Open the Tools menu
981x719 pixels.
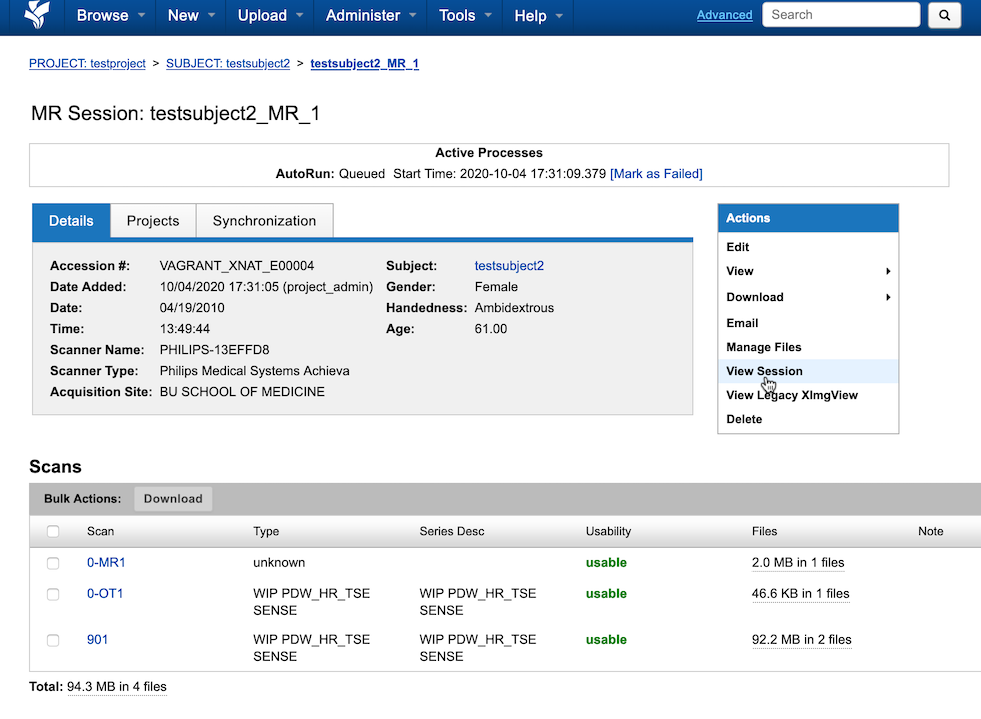pos(465,16)
